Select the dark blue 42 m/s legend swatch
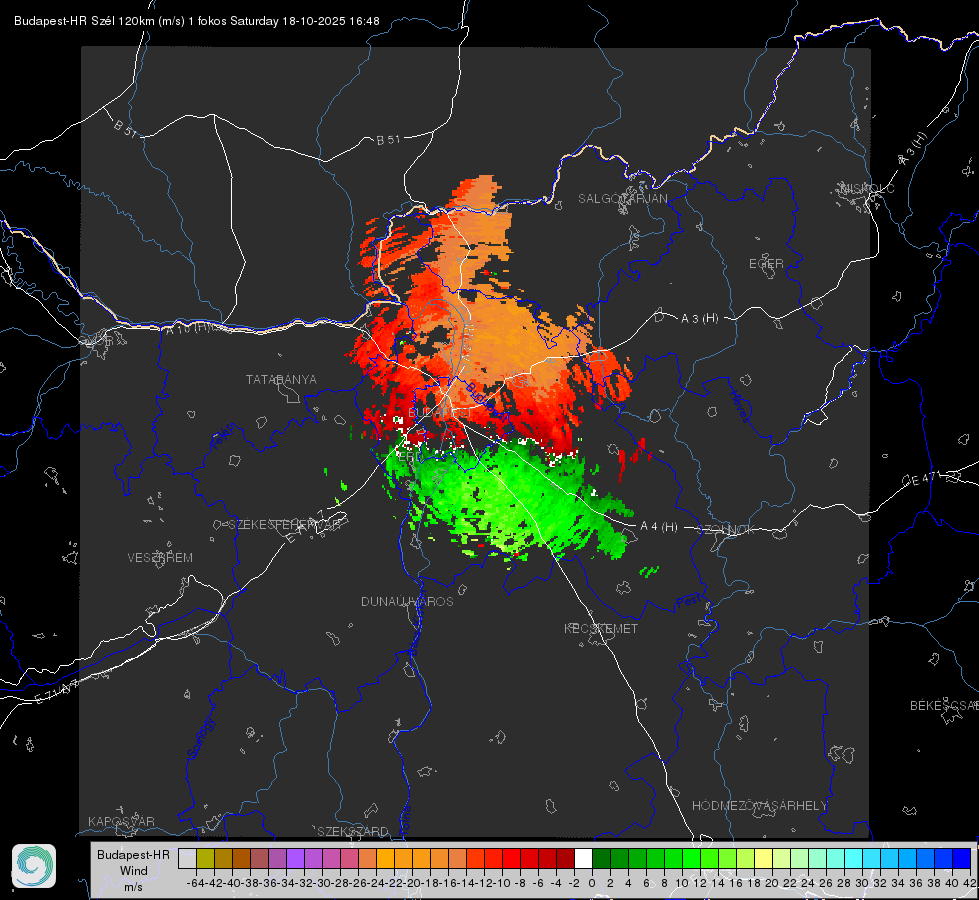Screen dimensions: 979x900 (961, 858)
